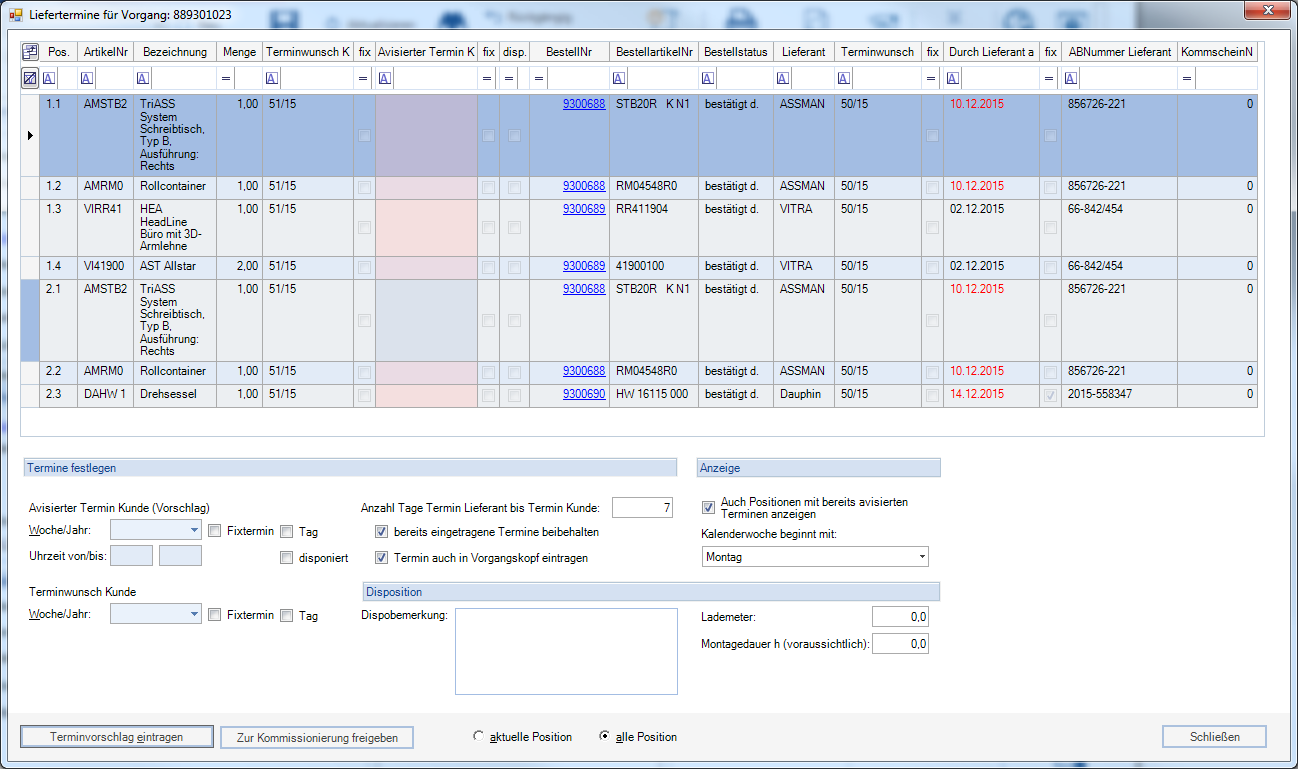Click the equals filter icon for Menge column

(x=226, y=78)
